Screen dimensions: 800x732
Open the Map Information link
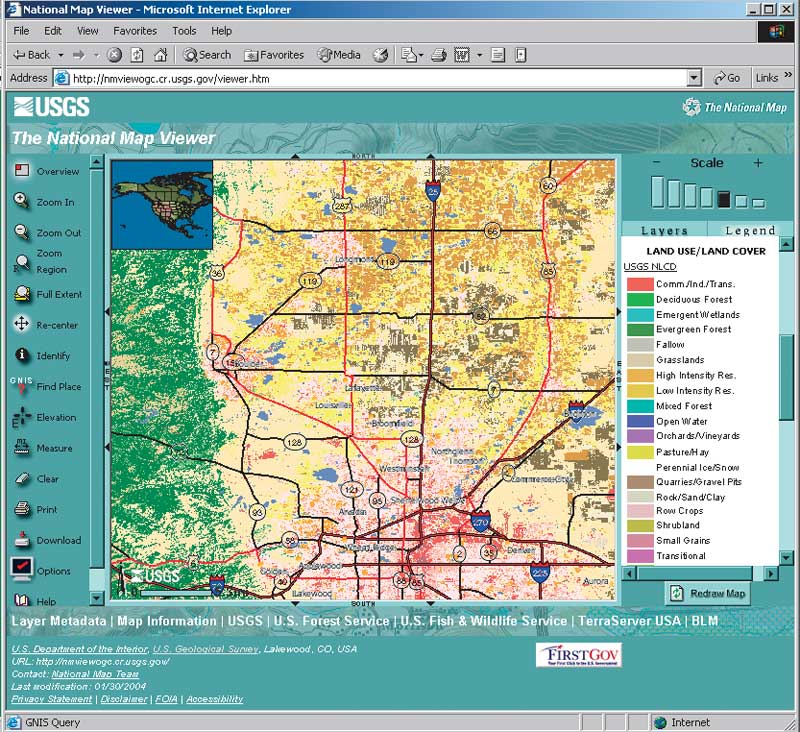[167, 621]
